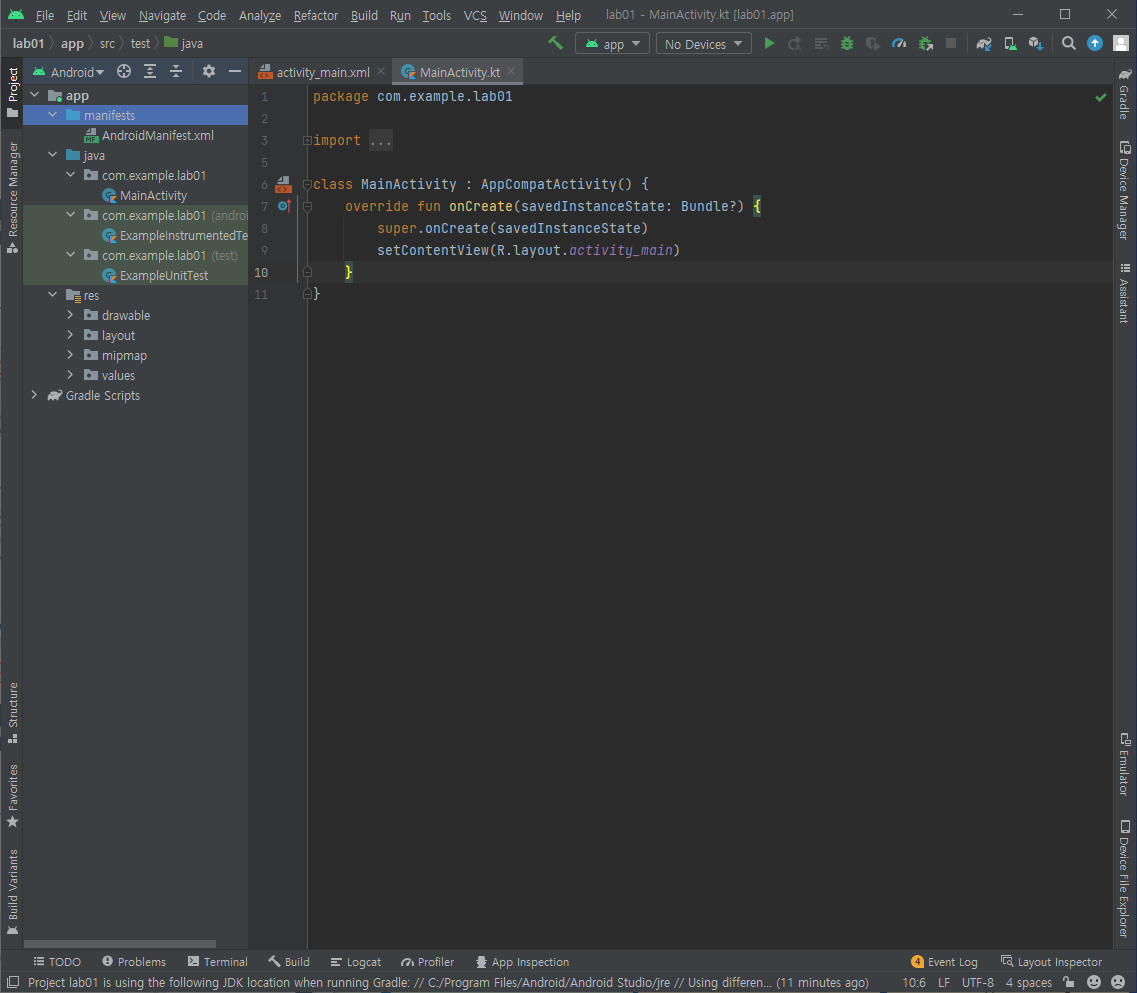Toggle the tool window quick-access icon in status bar

pos(13,982)
